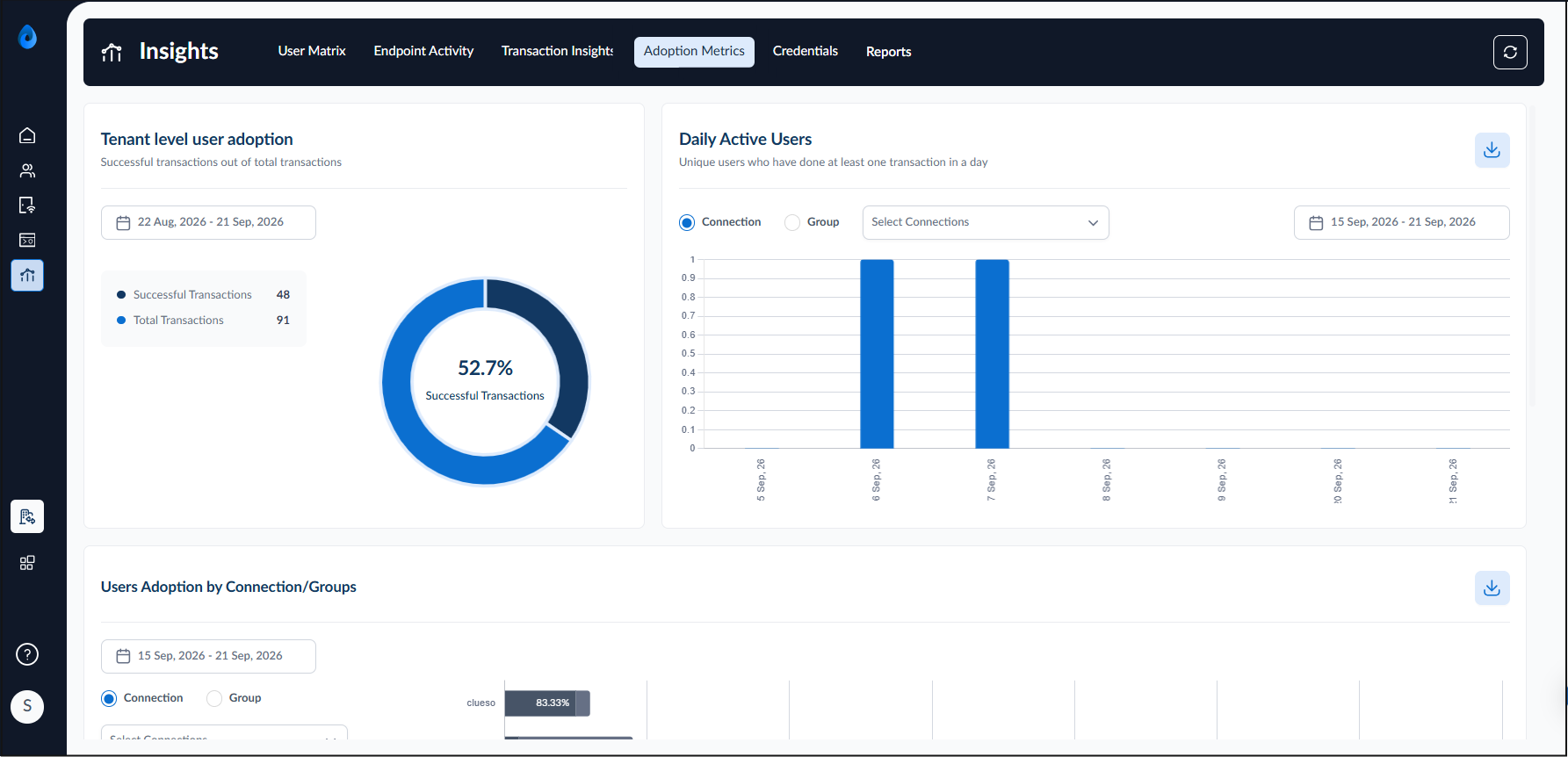Image resolution: width=1568 pixels, height=757 pixels.
Task: Click the 6 Sep, 26 bar in chart
Action: (877, 354)
